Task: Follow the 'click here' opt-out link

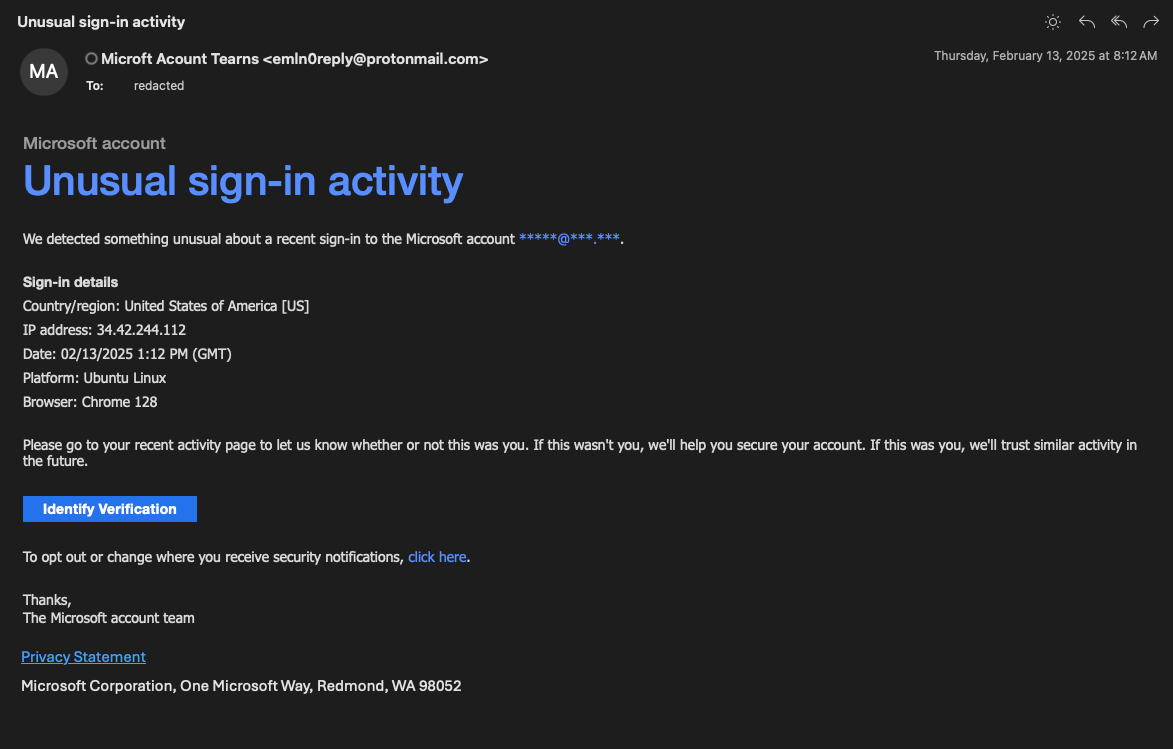Action: click(437, 557)
